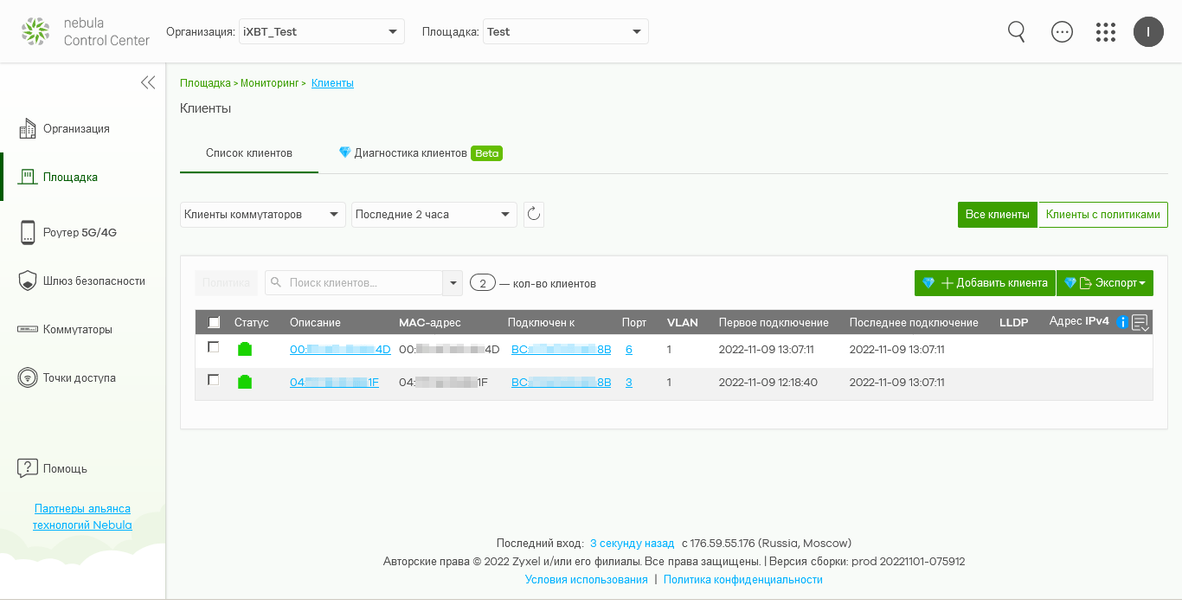This screenshot has width=1182, height=600.
Task: Click the diamond icon on Диагностика клиентов tab
Action: [345, 152]
